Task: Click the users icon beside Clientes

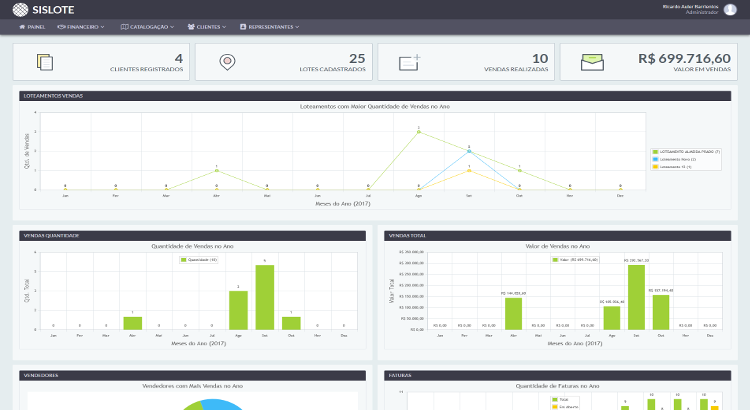Action: [191, 27]
